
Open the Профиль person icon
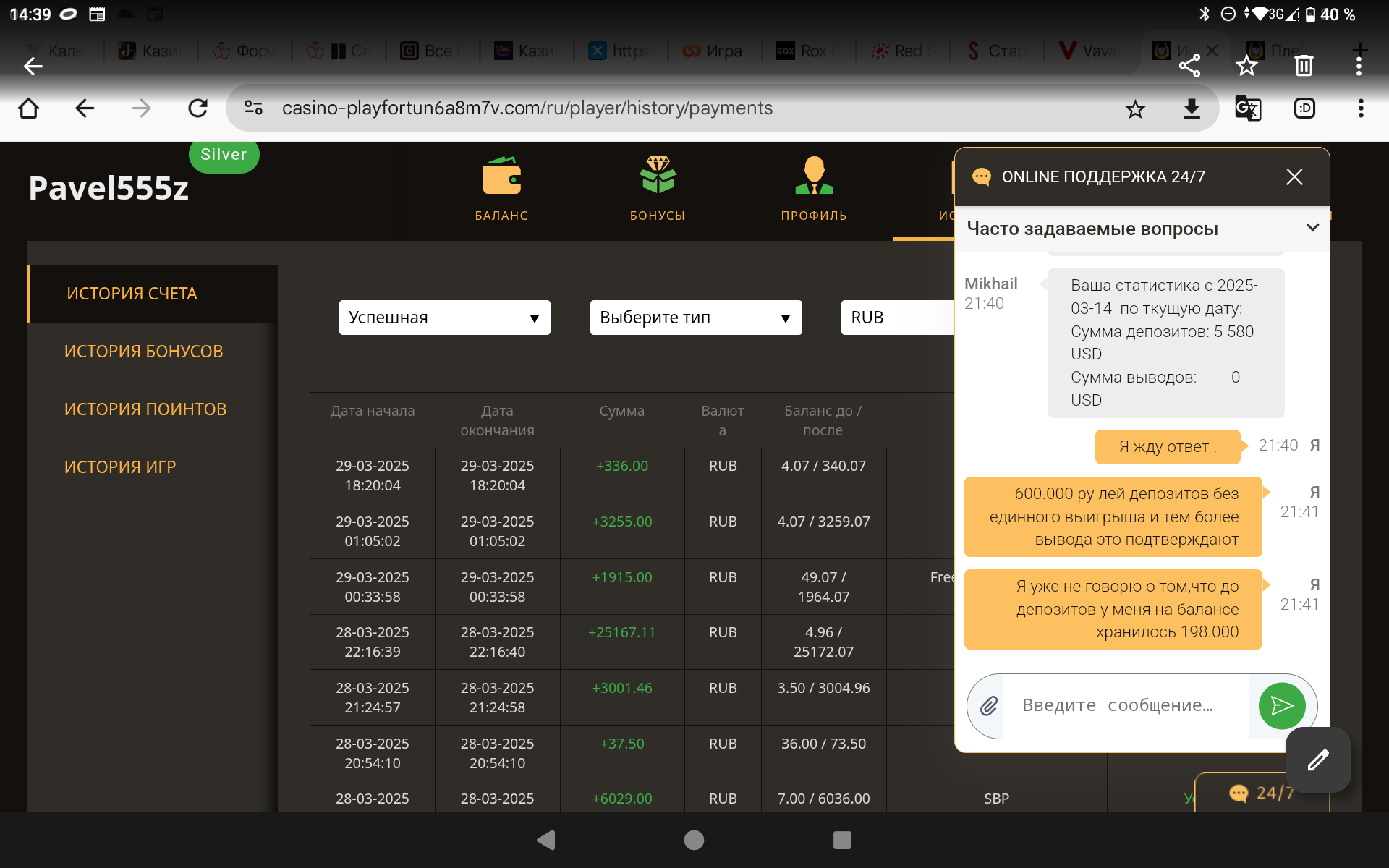coord(814,176)
